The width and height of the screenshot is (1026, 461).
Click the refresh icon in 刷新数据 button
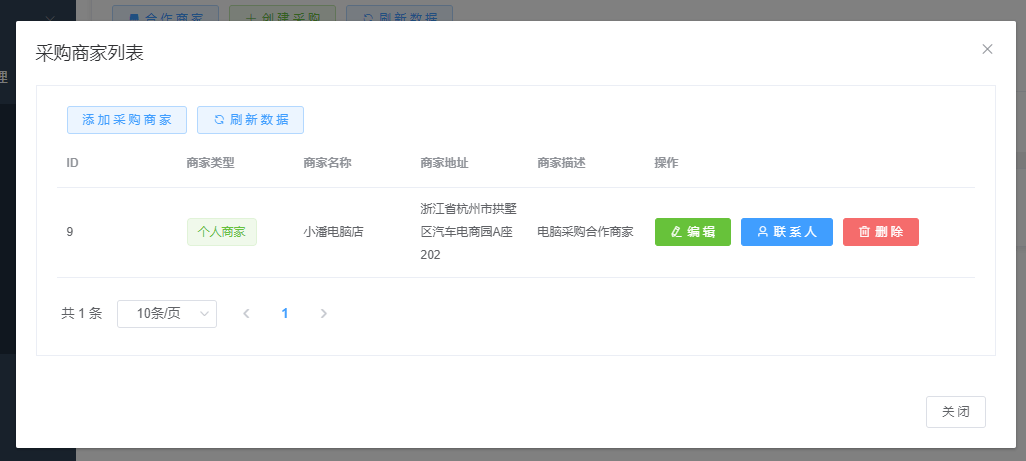click(x=219, y=120)
